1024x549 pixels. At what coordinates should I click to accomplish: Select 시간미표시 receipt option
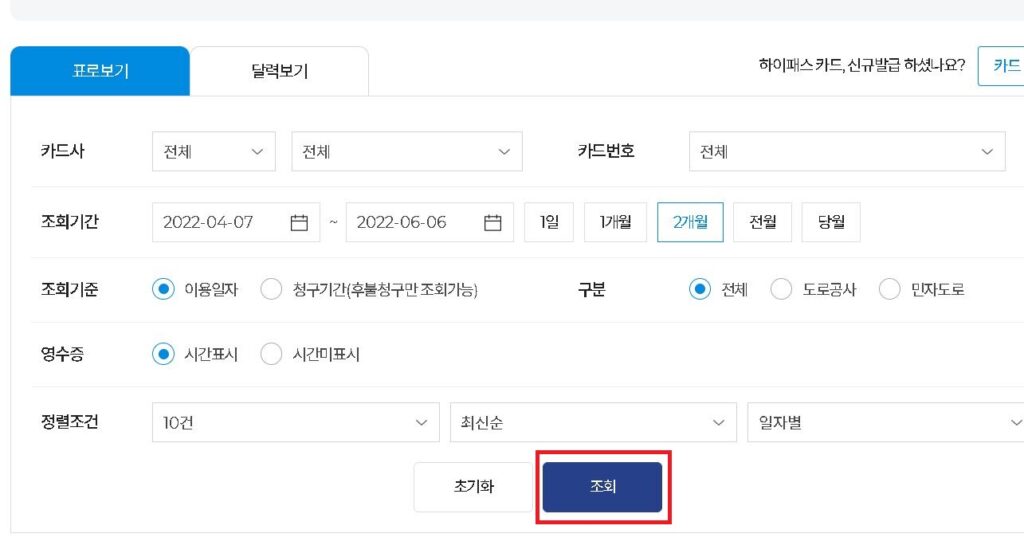271,354
